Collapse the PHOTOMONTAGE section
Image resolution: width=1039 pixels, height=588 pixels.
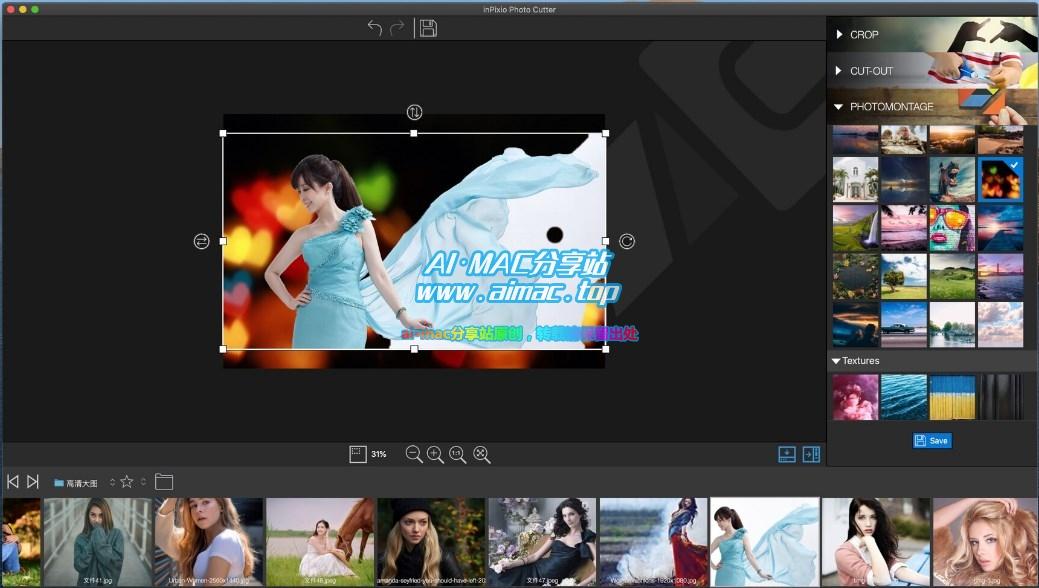(x=932, y=106)
